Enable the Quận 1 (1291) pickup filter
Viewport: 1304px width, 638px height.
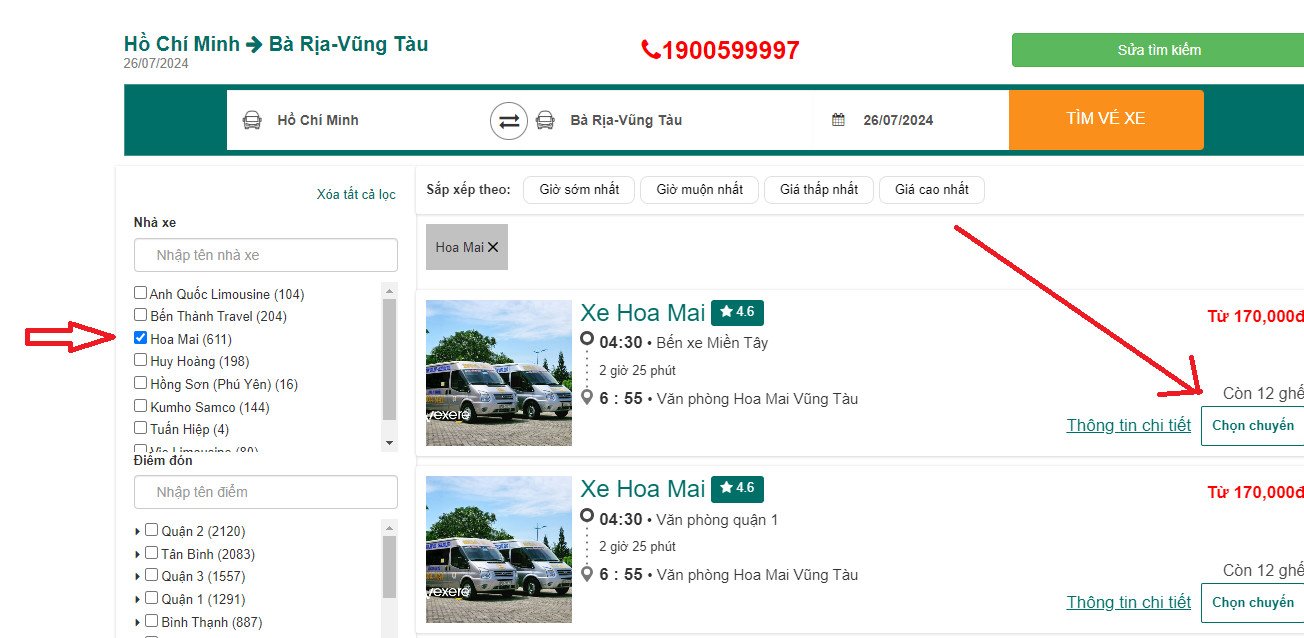point(152,598)
